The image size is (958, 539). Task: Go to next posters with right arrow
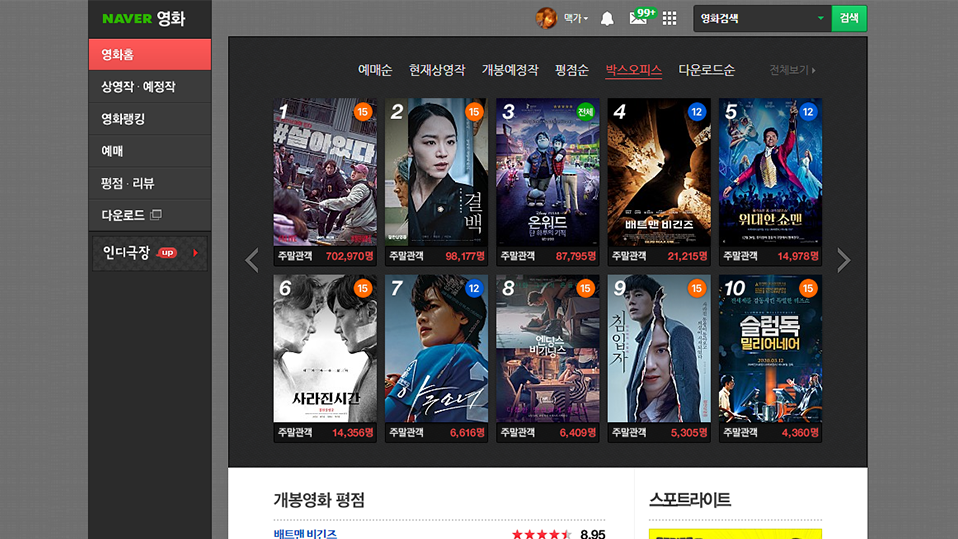843,260
